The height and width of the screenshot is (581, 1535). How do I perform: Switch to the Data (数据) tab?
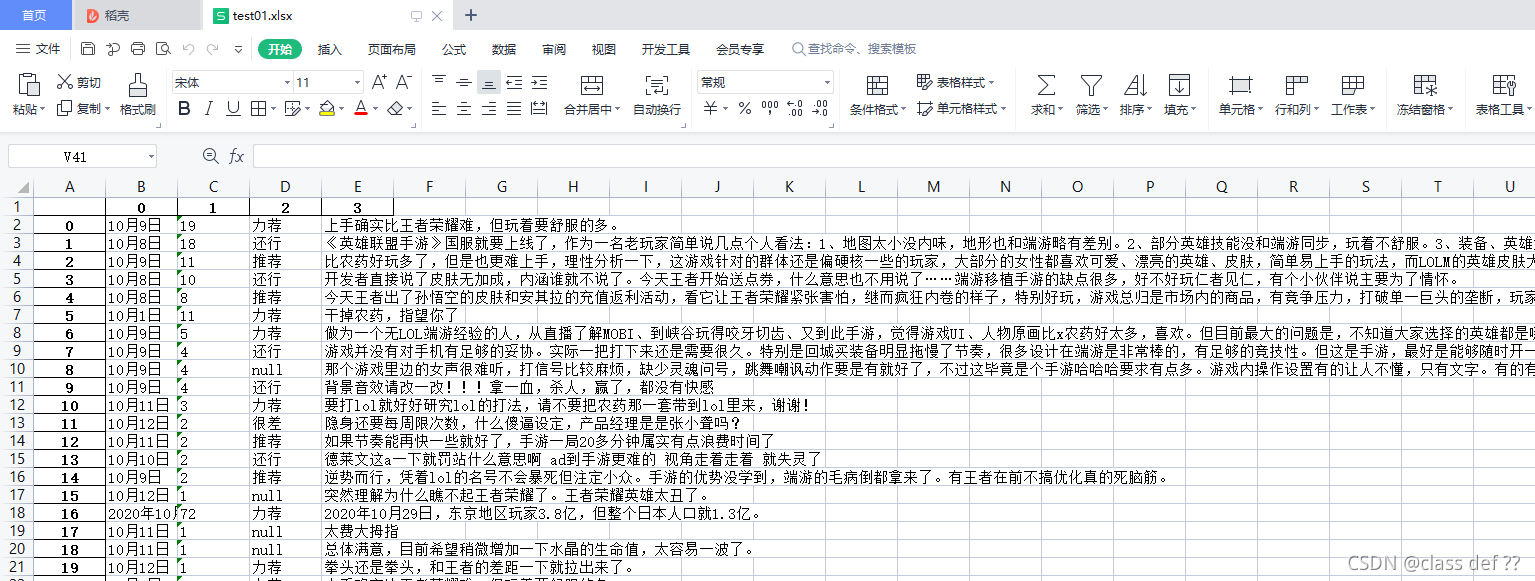(x=504, y=49)
